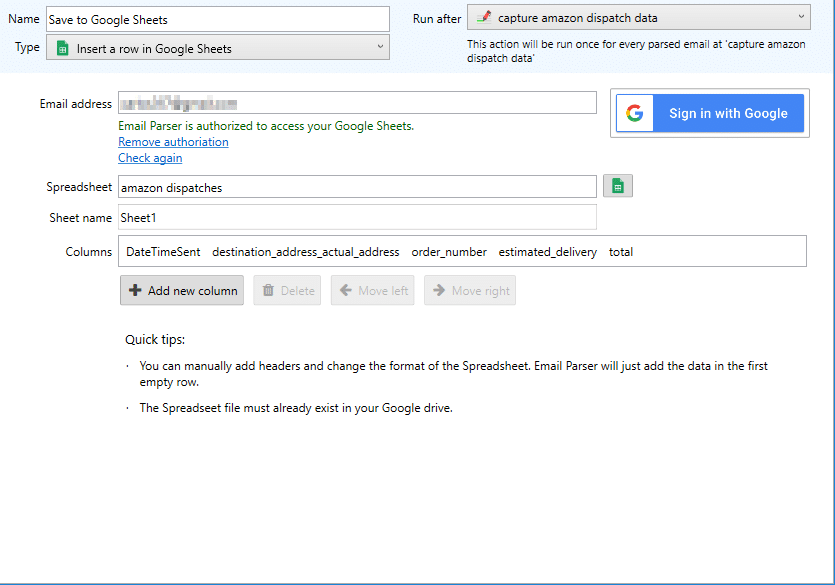Click the Google G logo icon
Screen dimensions: 835x585
point(634,113)
